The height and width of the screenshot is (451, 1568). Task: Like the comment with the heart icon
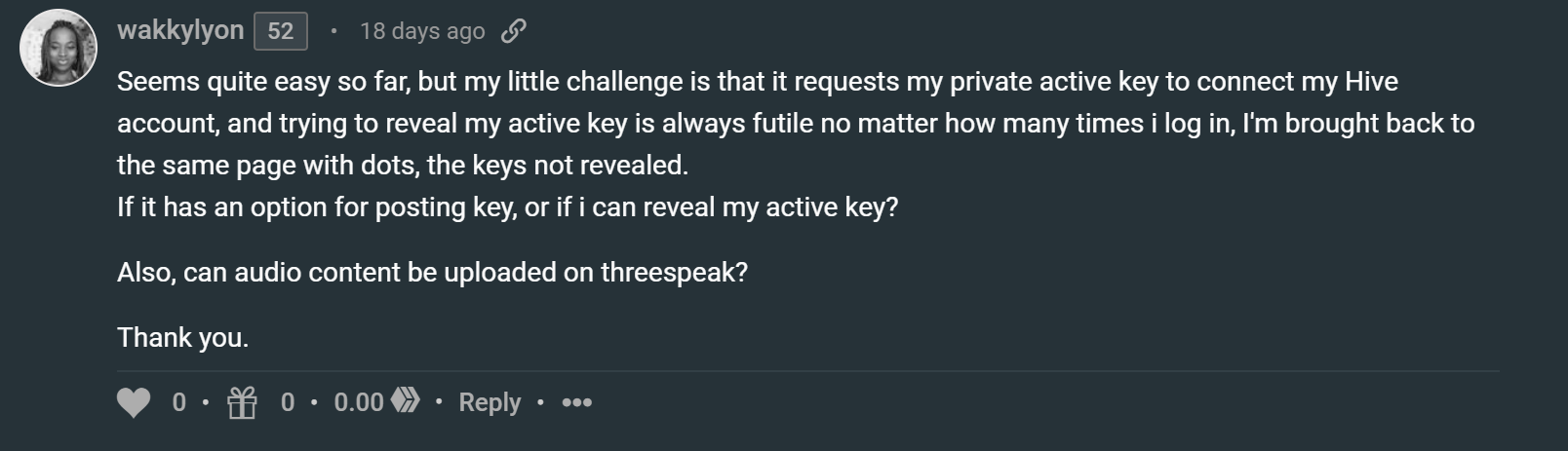point(134,402)
